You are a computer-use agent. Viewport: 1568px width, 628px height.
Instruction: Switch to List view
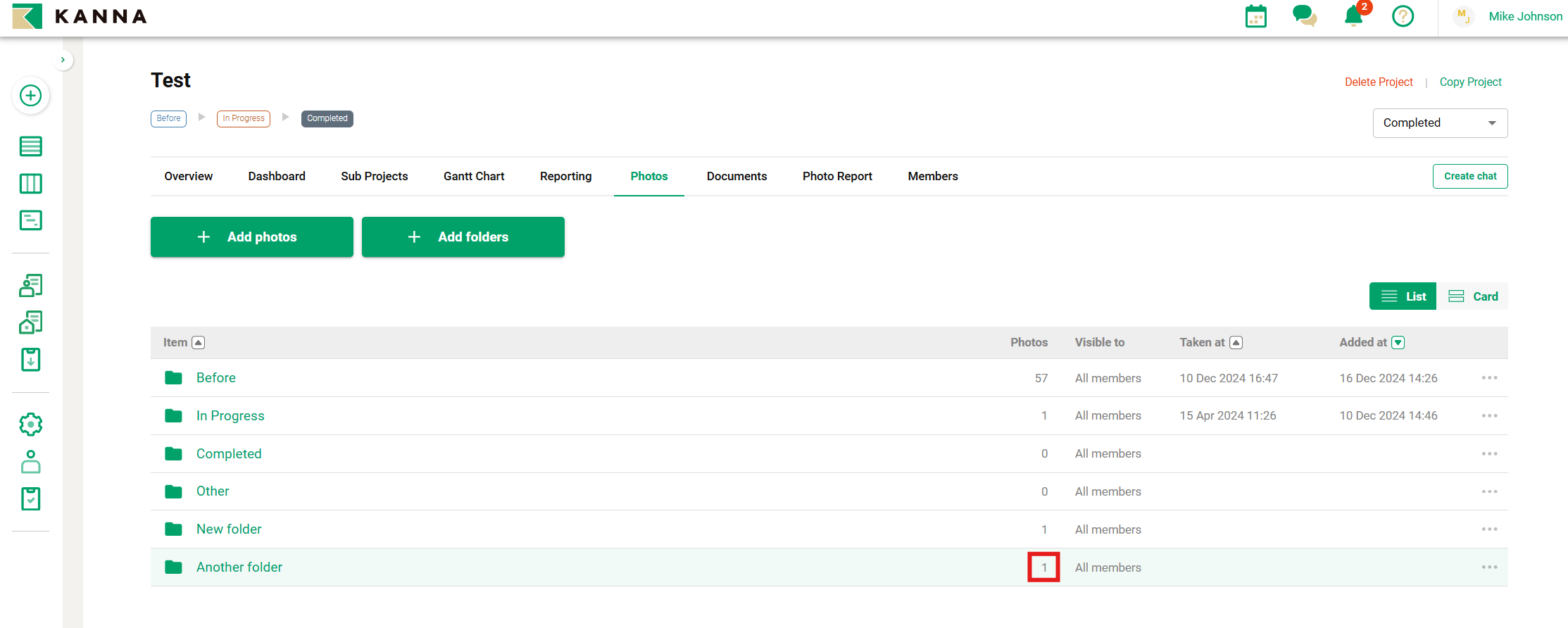click(x=1403, y=296)
